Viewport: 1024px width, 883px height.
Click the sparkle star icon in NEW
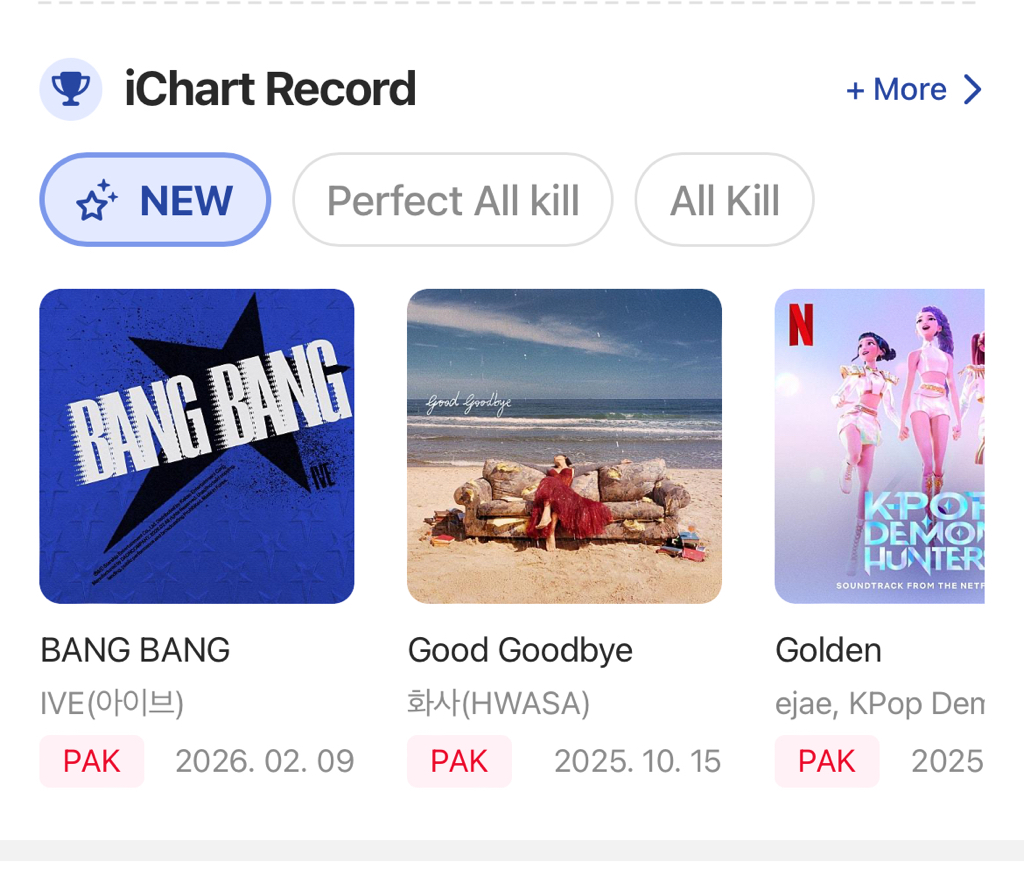click(x=97, y=201)
